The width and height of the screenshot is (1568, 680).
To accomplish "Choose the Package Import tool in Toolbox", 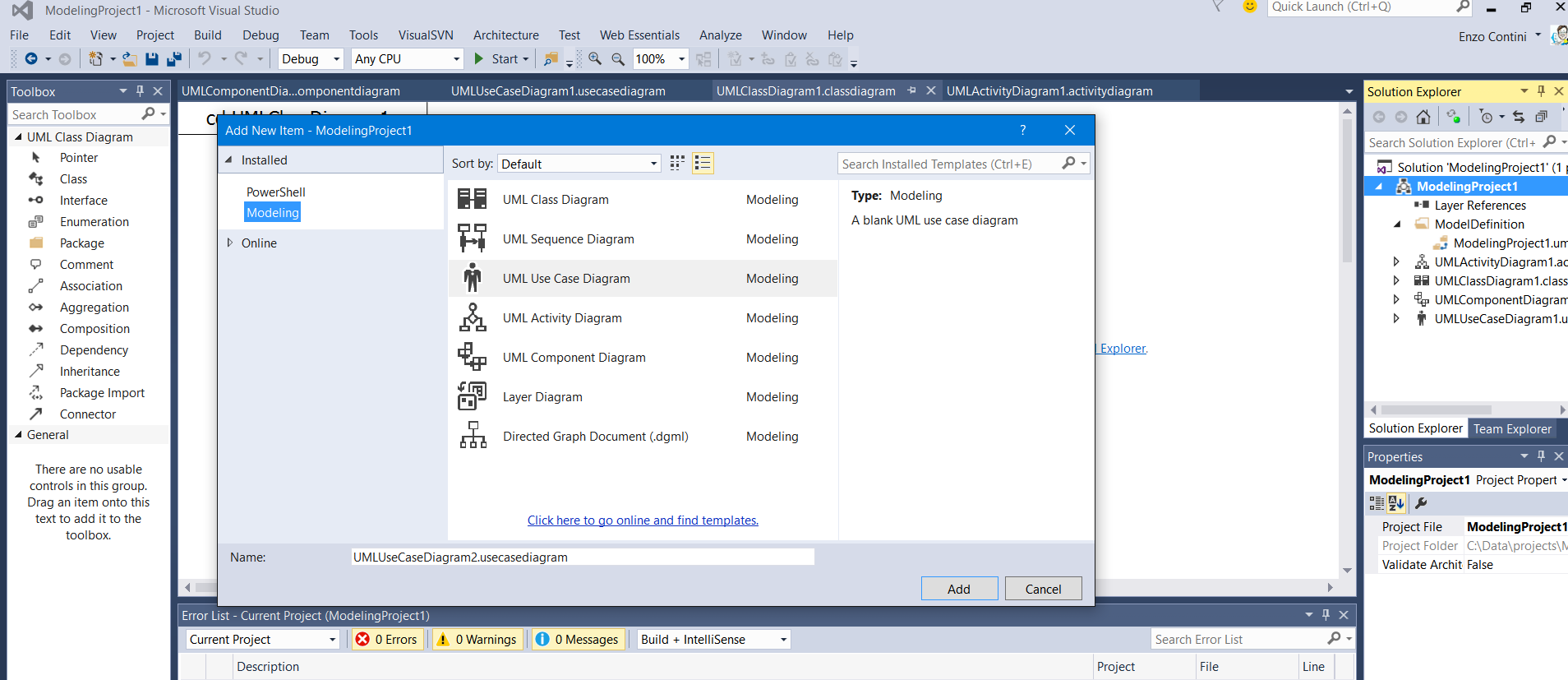I will [102, 393].
